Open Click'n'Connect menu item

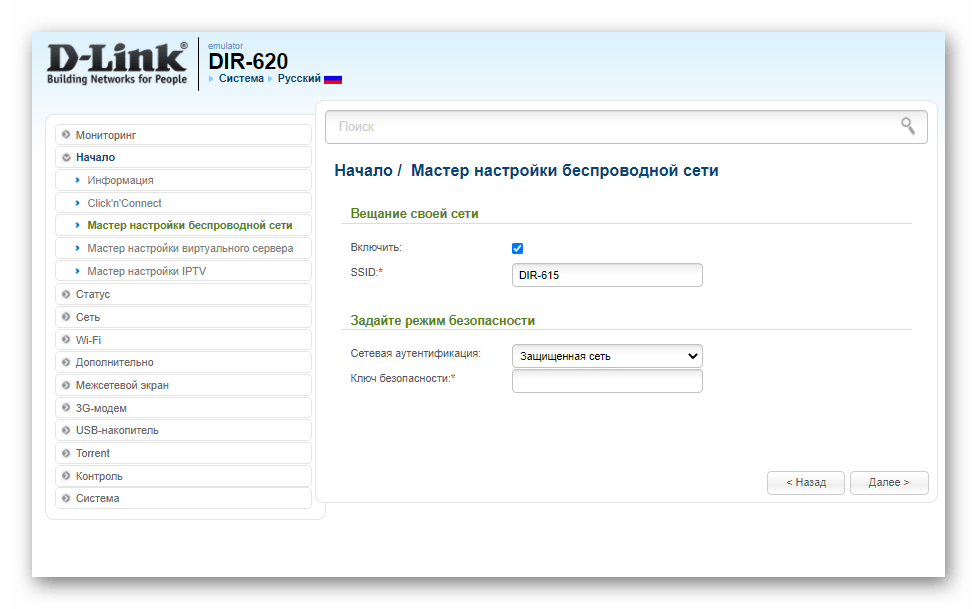point(124,203)
